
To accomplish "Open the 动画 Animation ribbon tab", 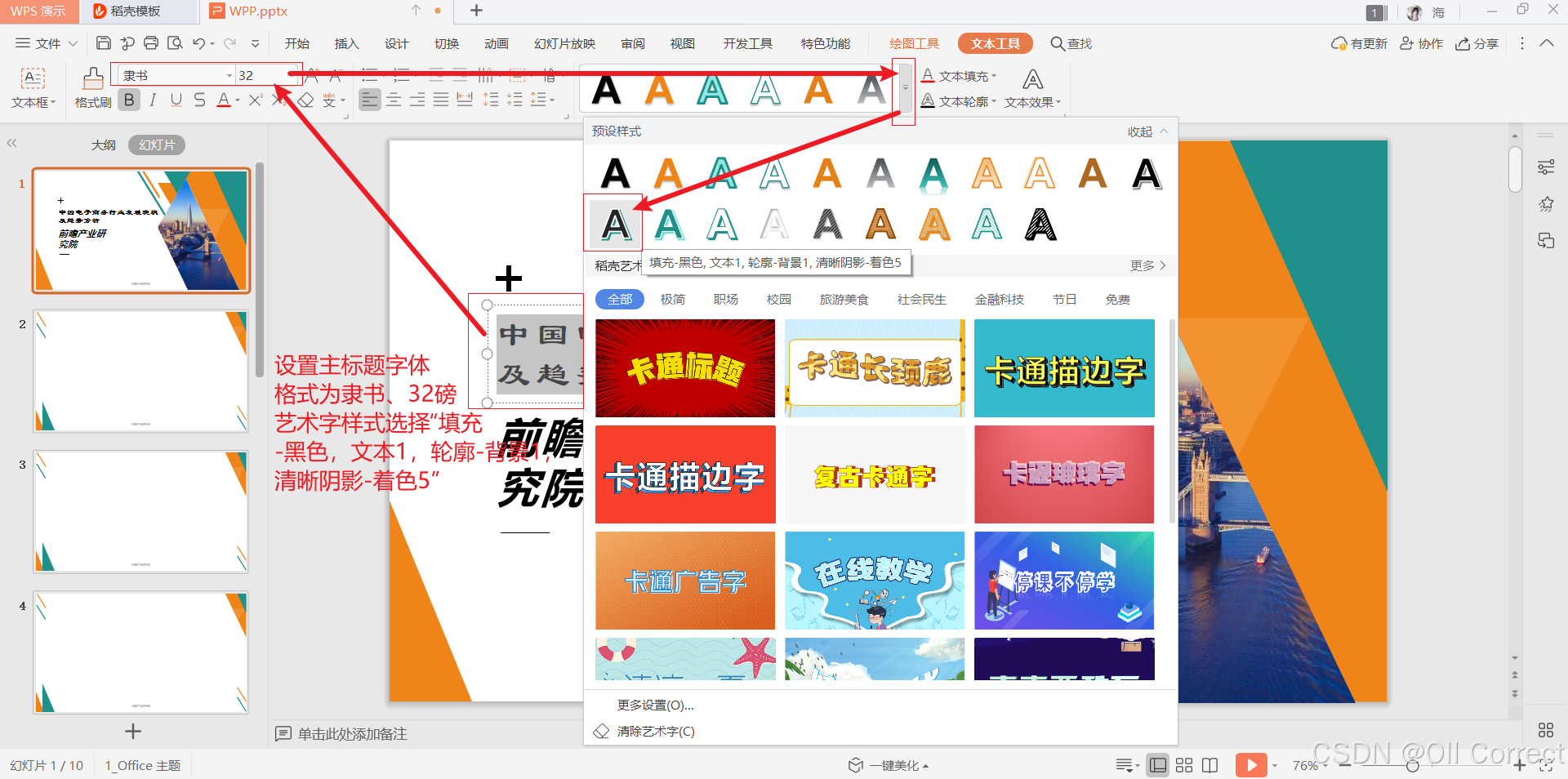I will (x=497, y=43).
